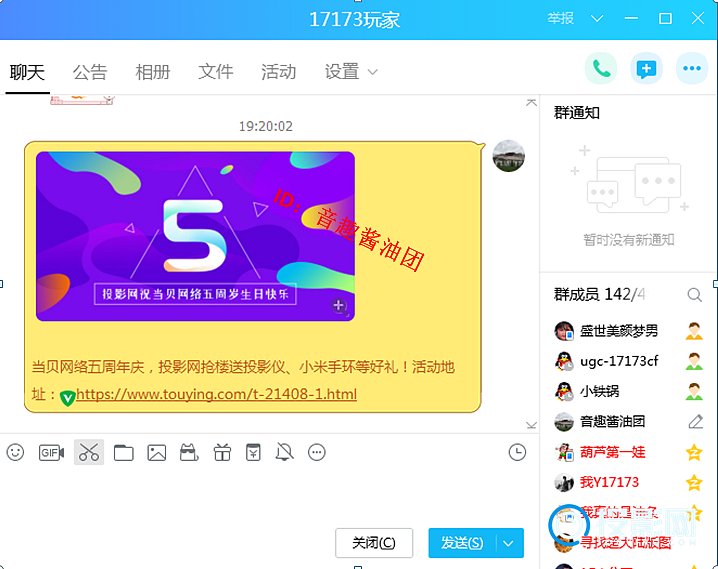Open the emoji picker

pos(15,453)
